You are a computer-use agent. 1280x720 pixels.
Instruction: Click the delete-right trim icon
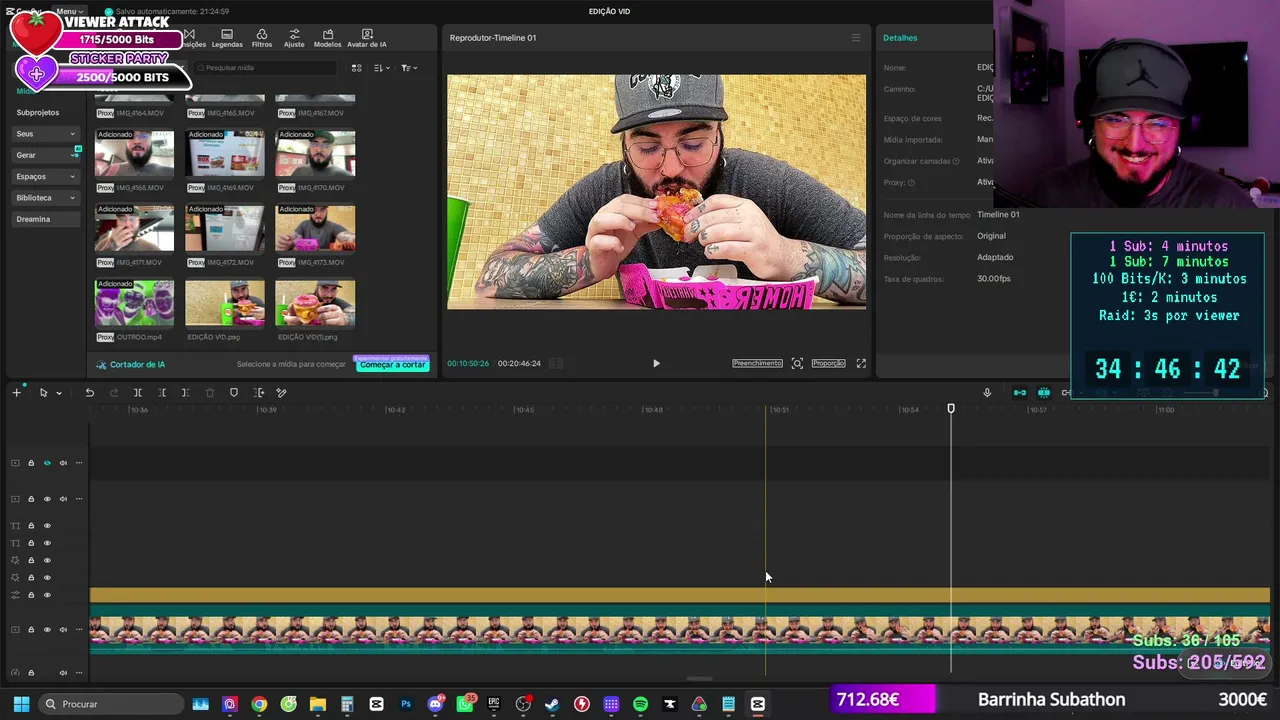pyautogui.click(x=185, y=393)
